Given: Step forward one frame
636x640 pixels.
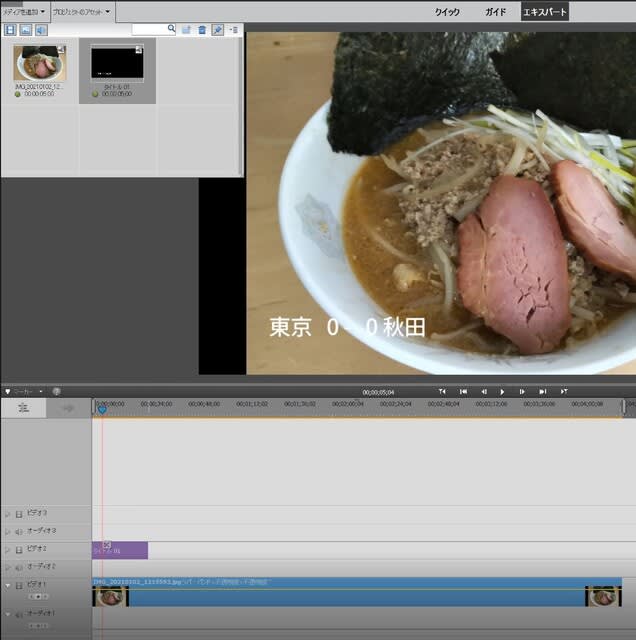Looking at the screenshot, I should [x=522, y=392].
